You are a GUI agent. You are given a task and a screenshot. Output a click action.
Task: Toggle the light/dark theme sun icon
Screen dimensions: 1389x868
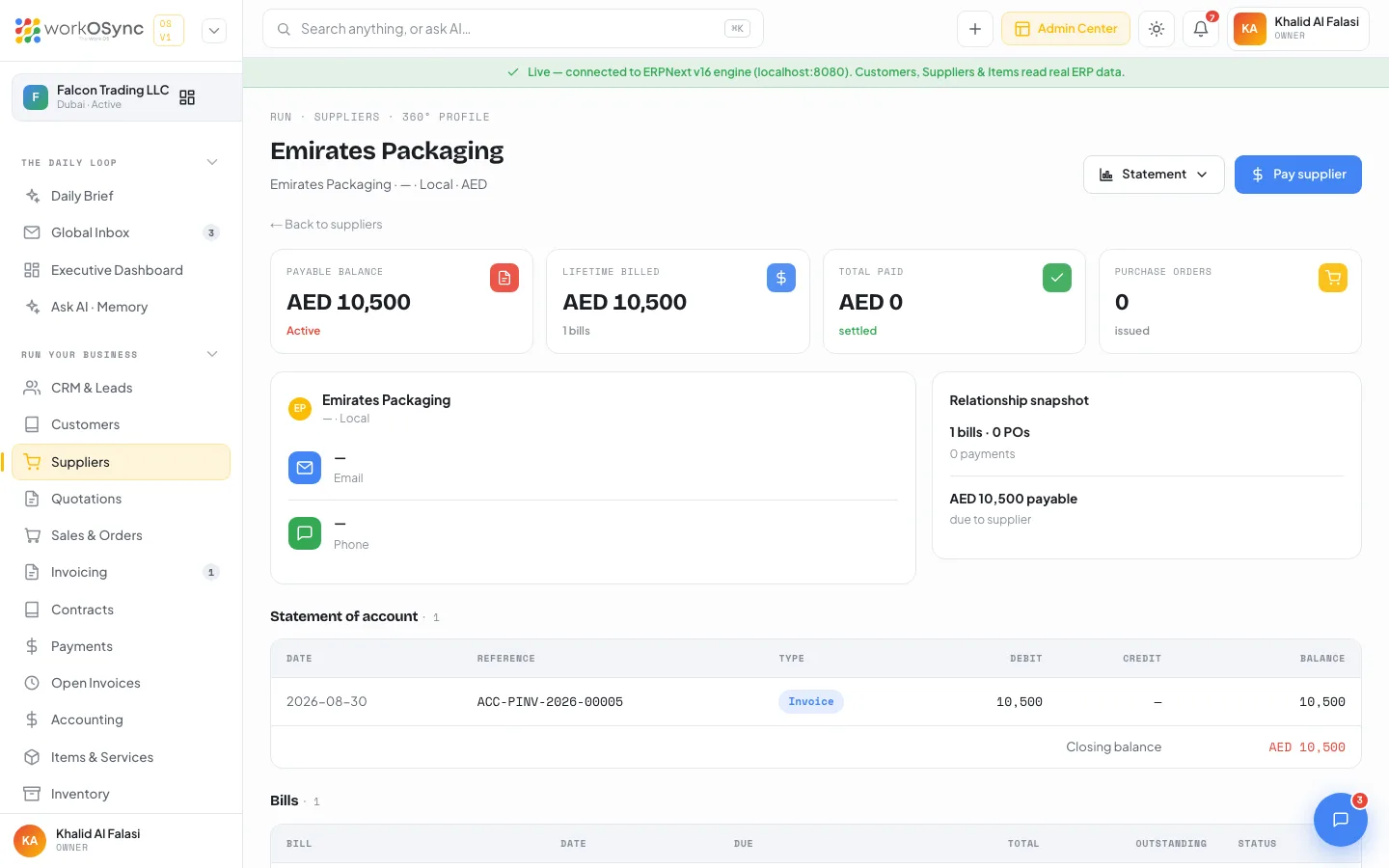click(1157, 29)
